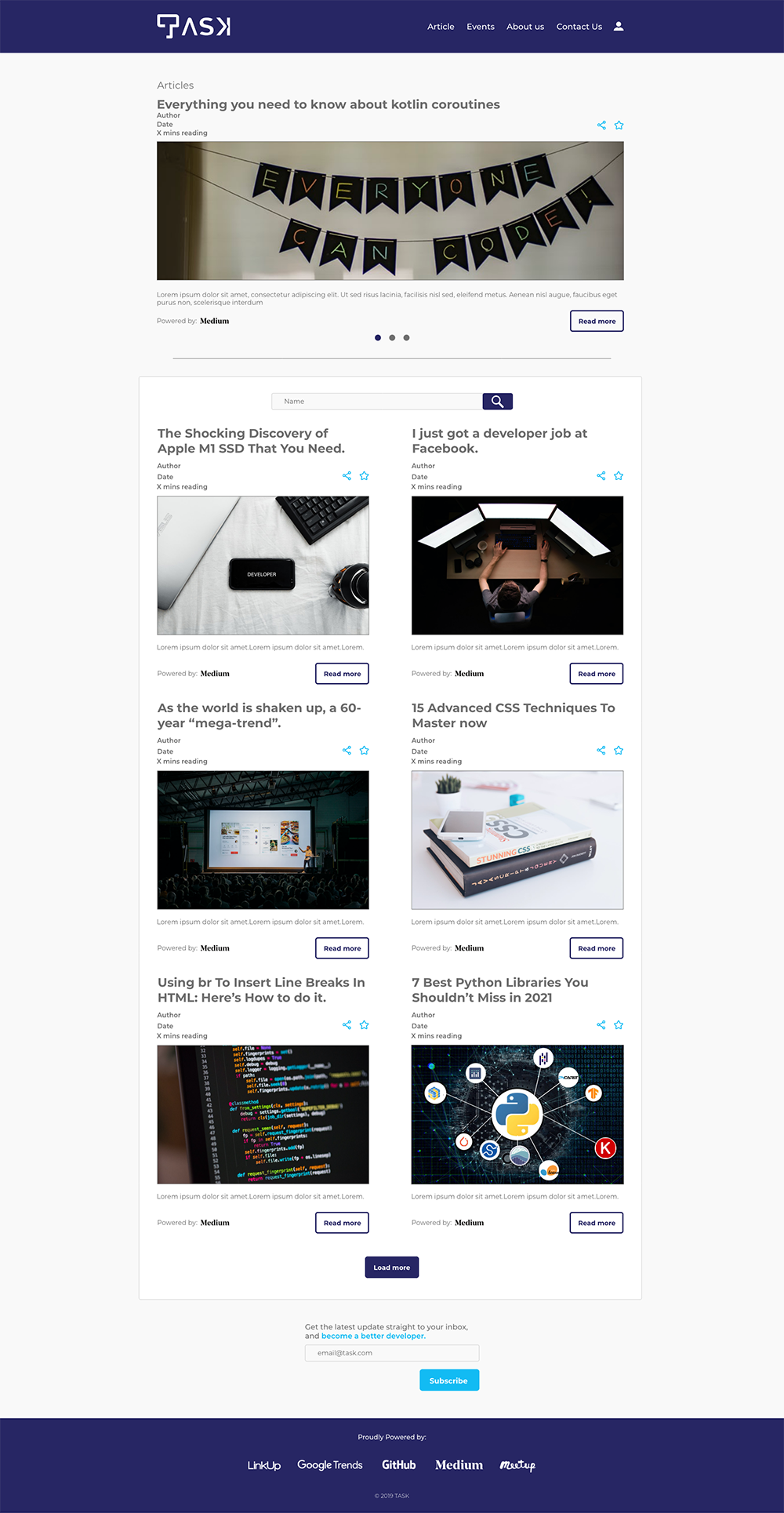
Task: Click the search magnifier button
Action: [x=497, y=402]
